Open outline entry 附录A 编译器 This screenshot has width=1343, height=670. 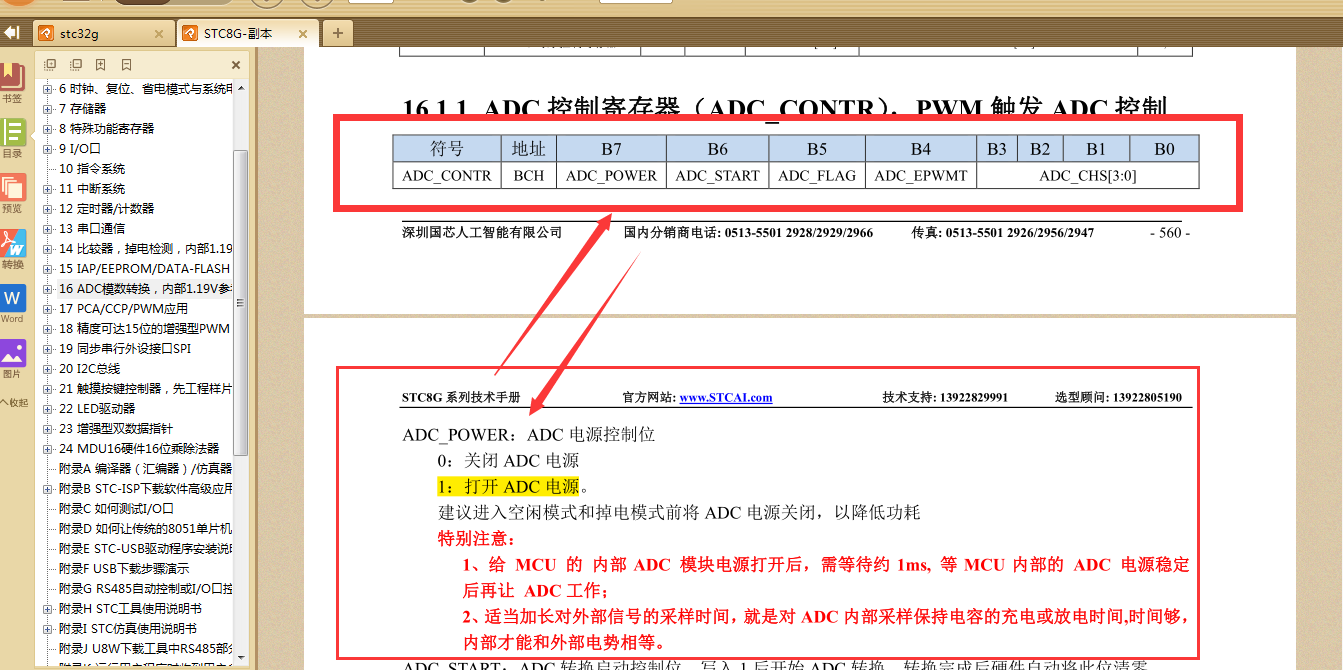tap(145, 469)
